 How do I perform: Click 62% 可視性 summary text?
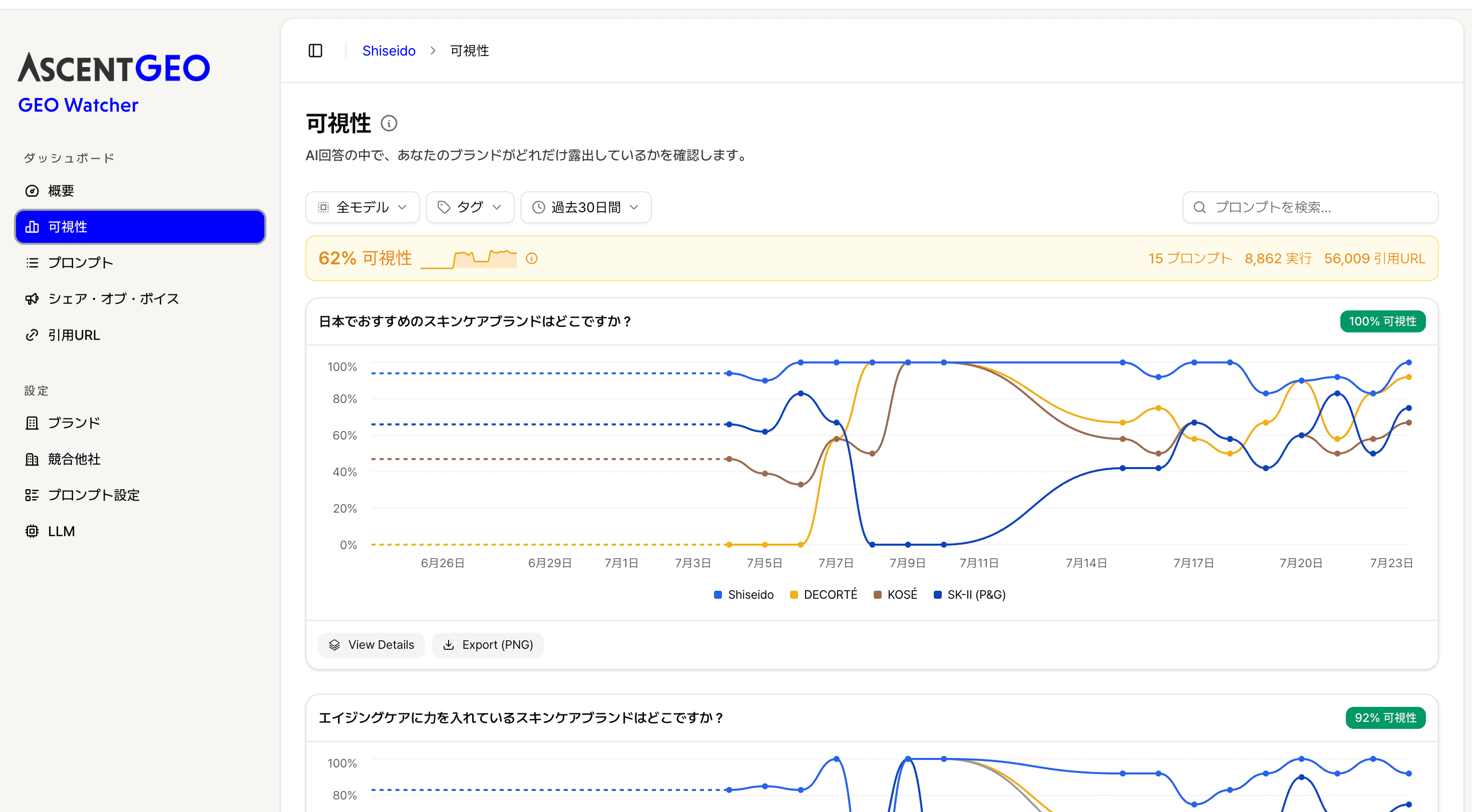coord(365,259)
